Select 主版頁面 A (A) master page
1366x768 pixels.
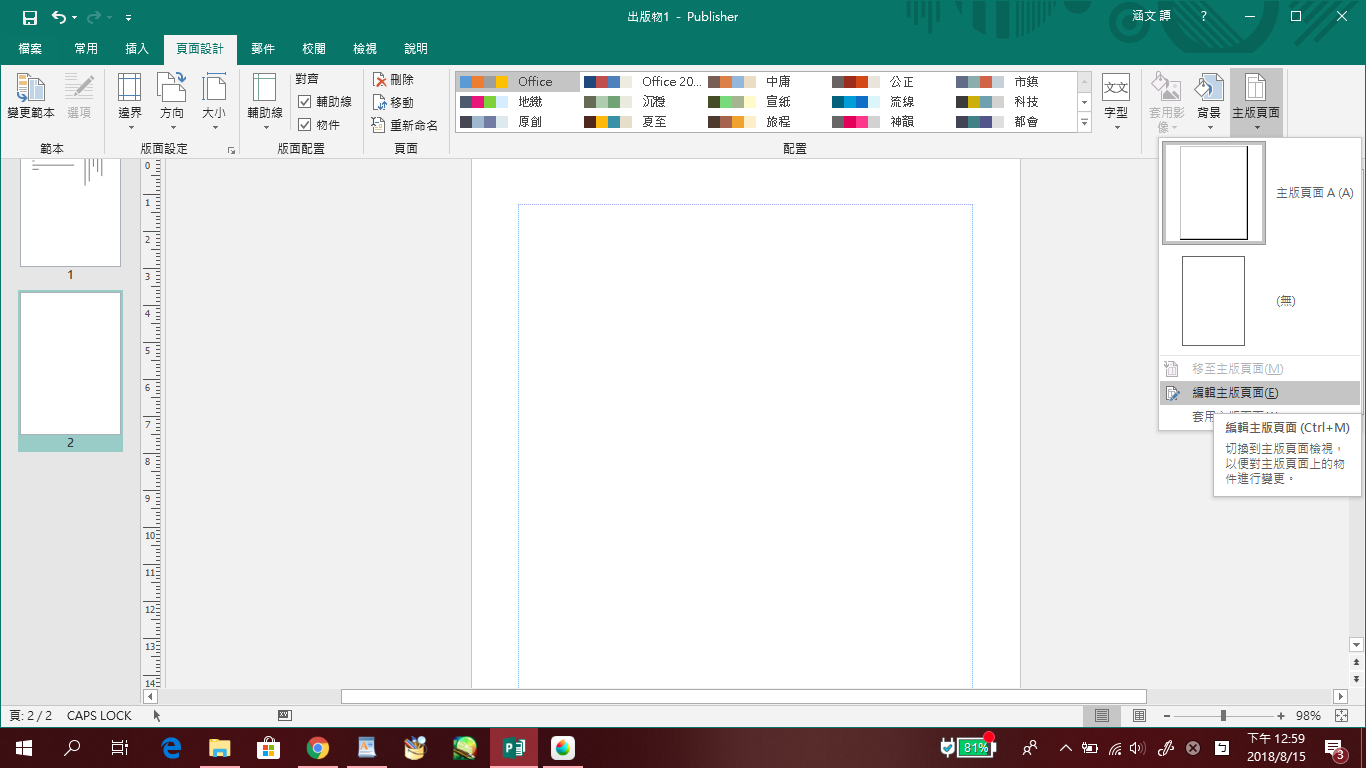click(1214, 193)
